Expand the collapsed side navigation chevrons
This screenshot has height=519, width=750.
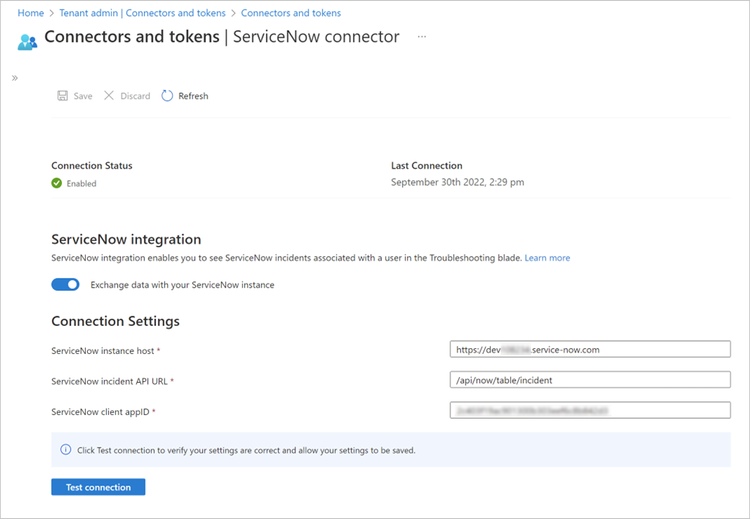(15, 78)
